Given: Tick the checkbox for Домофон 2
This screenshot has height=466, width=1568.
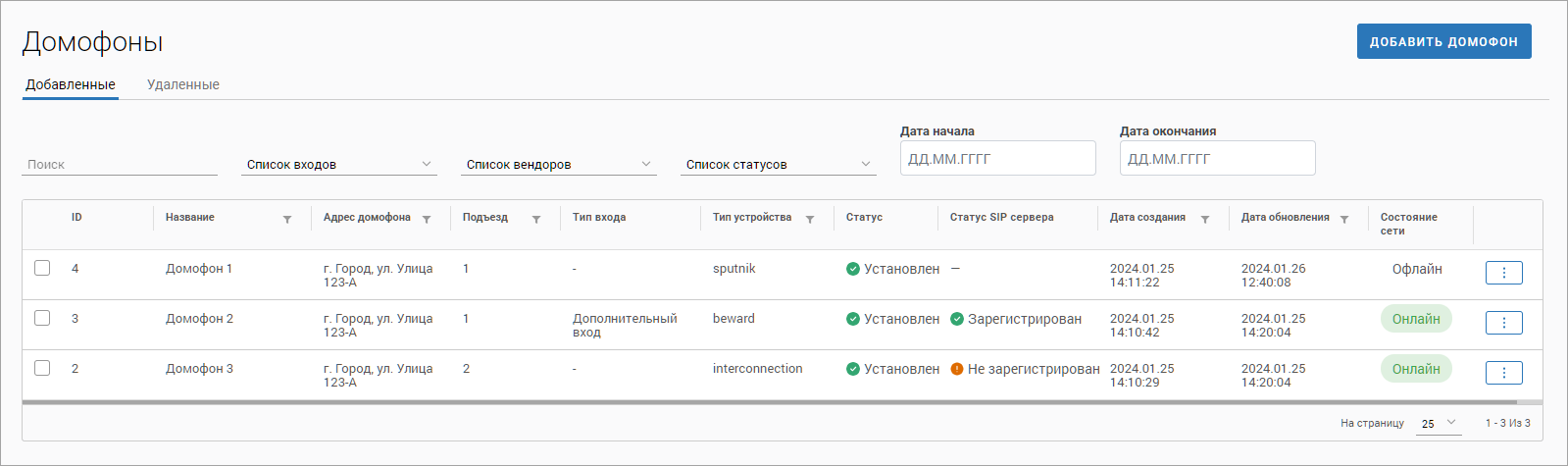Looking at the screenshot, I should coord(42,318).
